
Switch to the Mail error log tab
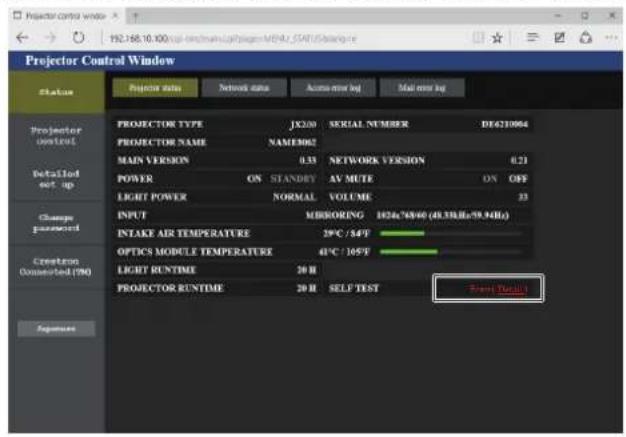point(422,88)
